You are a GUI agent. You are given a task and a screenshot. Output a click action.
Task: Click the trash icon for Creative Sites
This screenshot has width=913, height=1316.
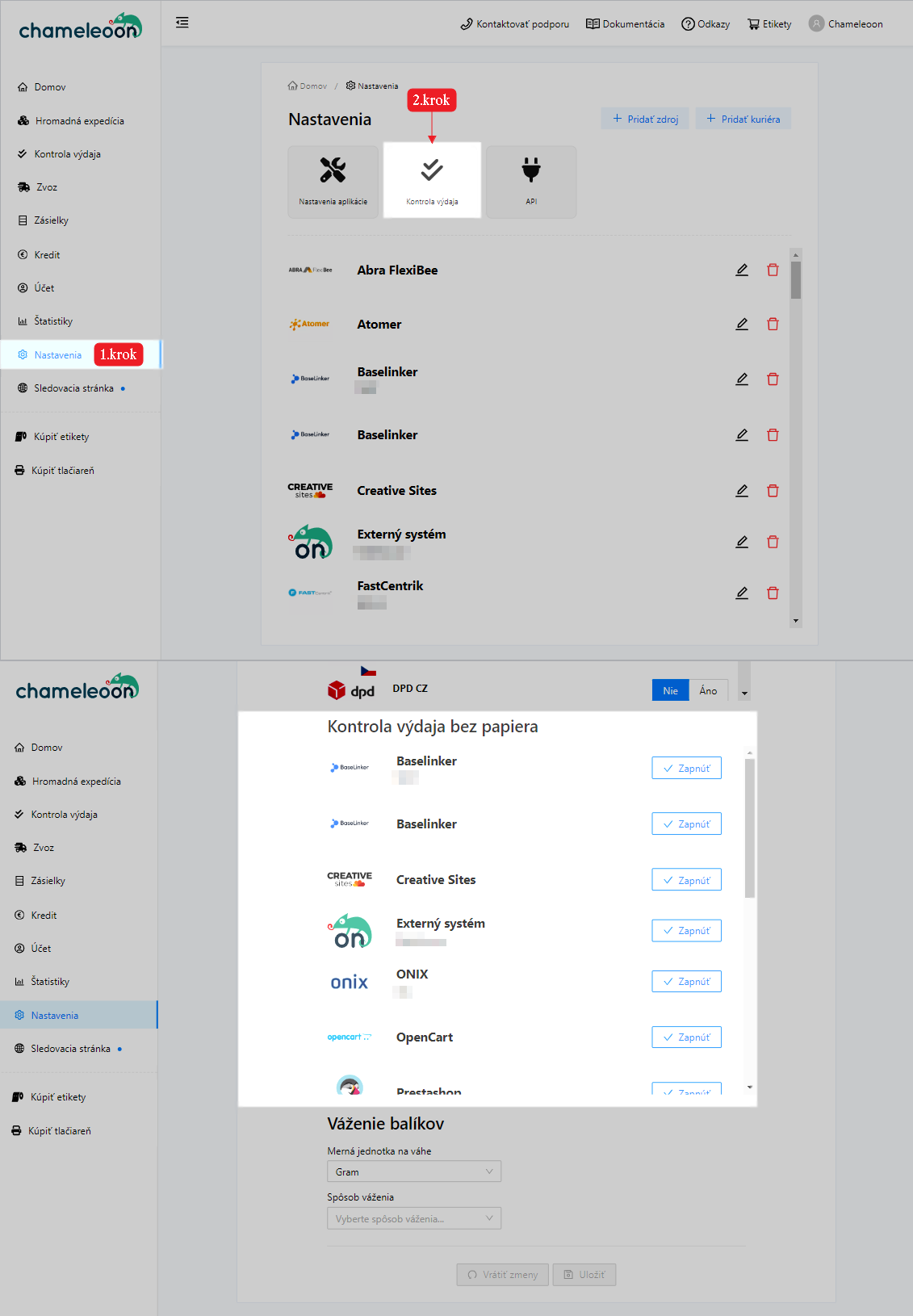tap(773, 491)
